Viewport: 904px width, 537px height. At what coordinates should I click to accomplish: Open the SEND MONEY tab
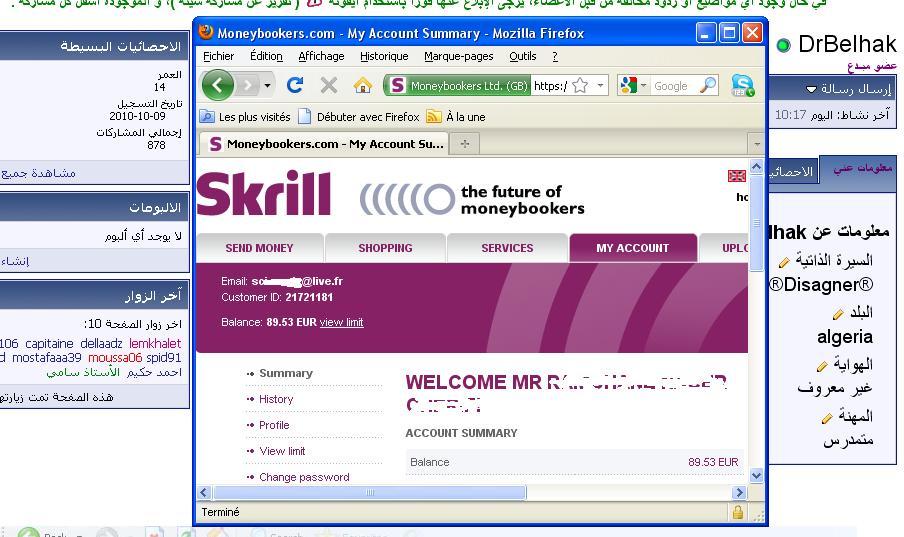click(x=259, y=248)
